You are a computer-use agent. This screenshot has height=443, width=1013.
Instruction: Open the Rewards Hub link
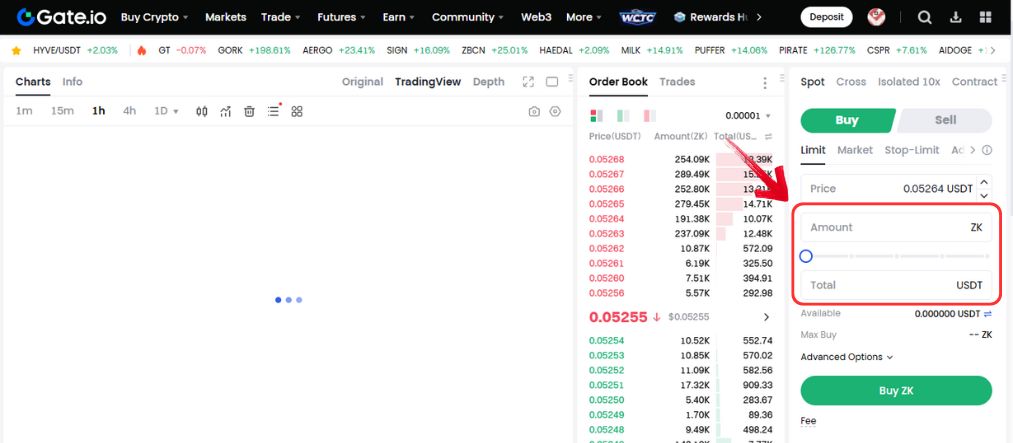713,17
